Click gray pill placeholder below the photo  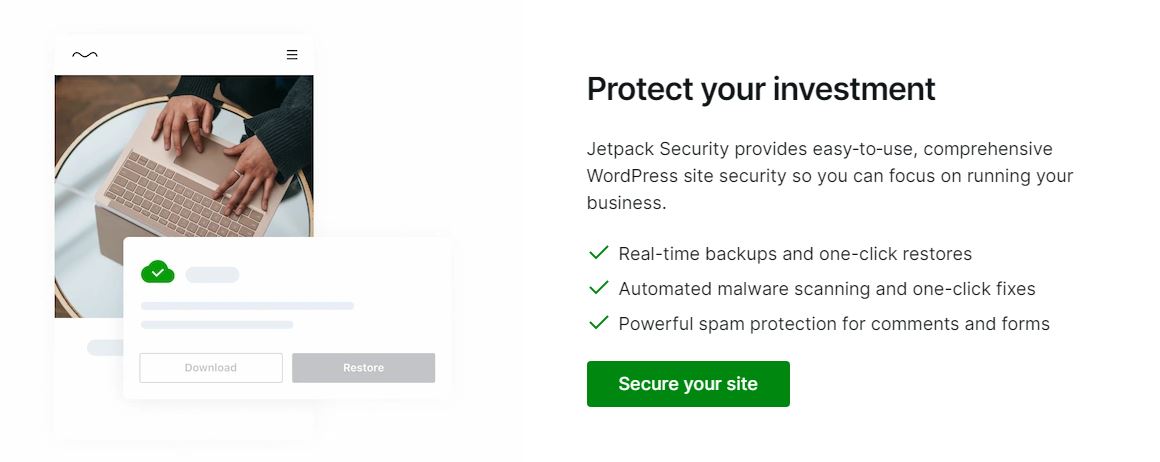pos(104,348)
